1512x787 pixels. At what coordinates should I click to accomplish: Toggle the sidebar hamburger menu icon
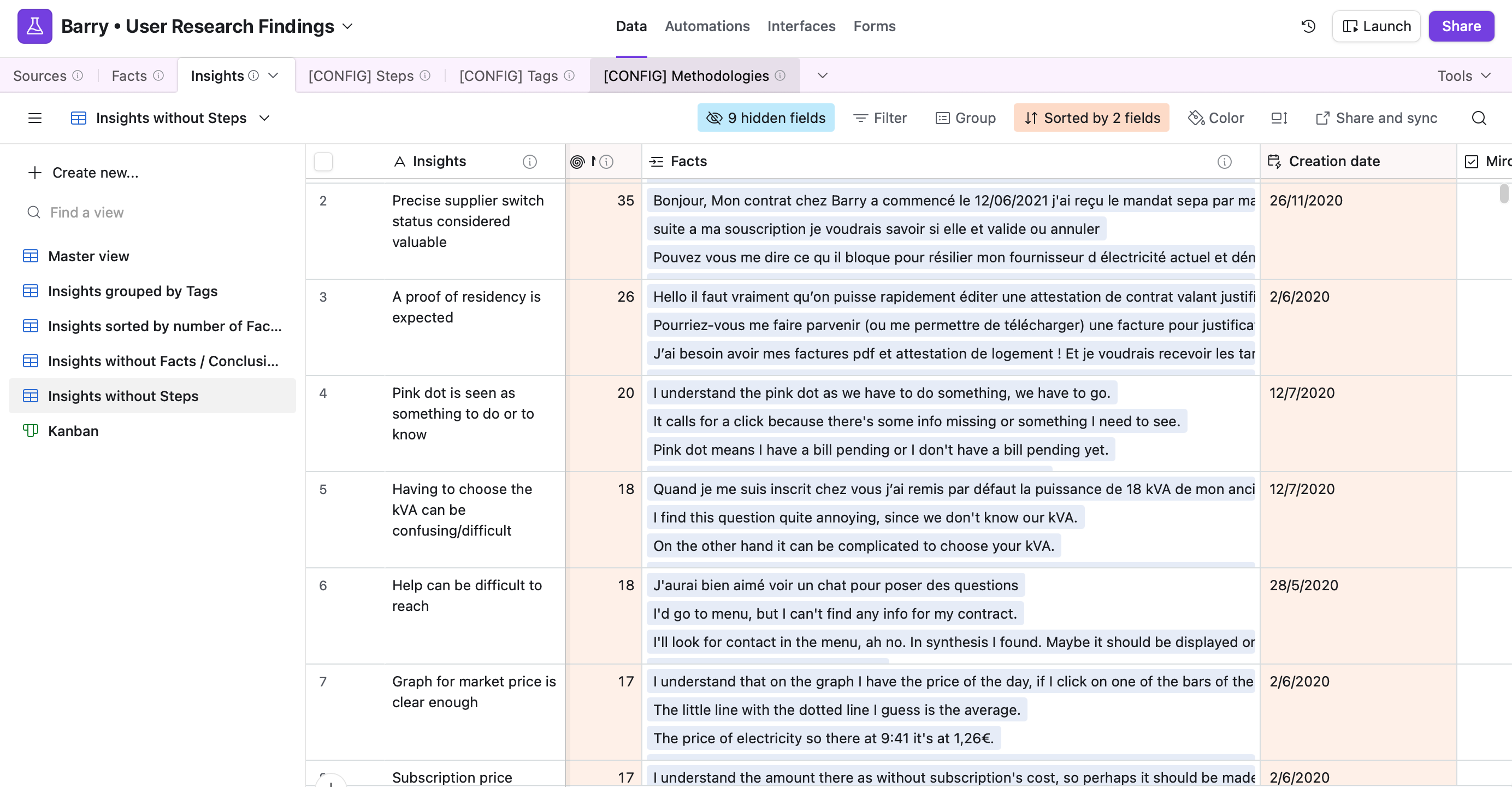coord(34,118)
